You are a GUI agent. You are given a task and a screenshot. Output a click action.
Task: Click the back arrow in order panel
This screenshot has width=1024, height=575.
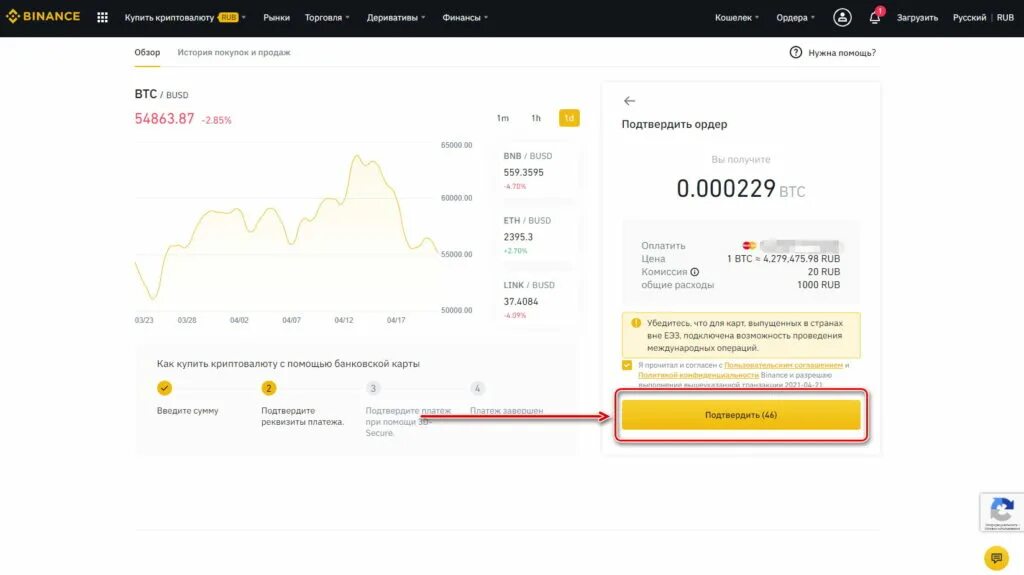[629, 101]
